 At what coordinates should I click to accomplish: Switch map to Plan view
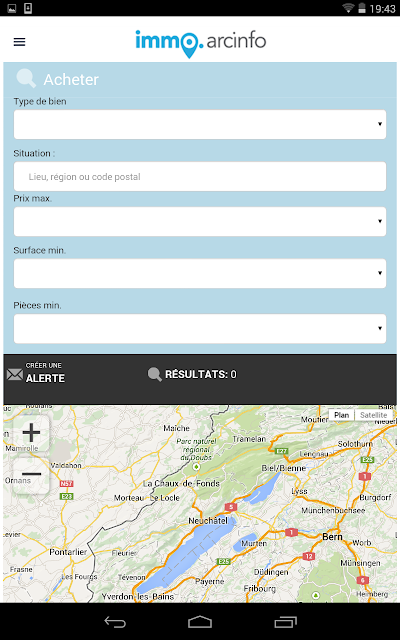(342, 415)
